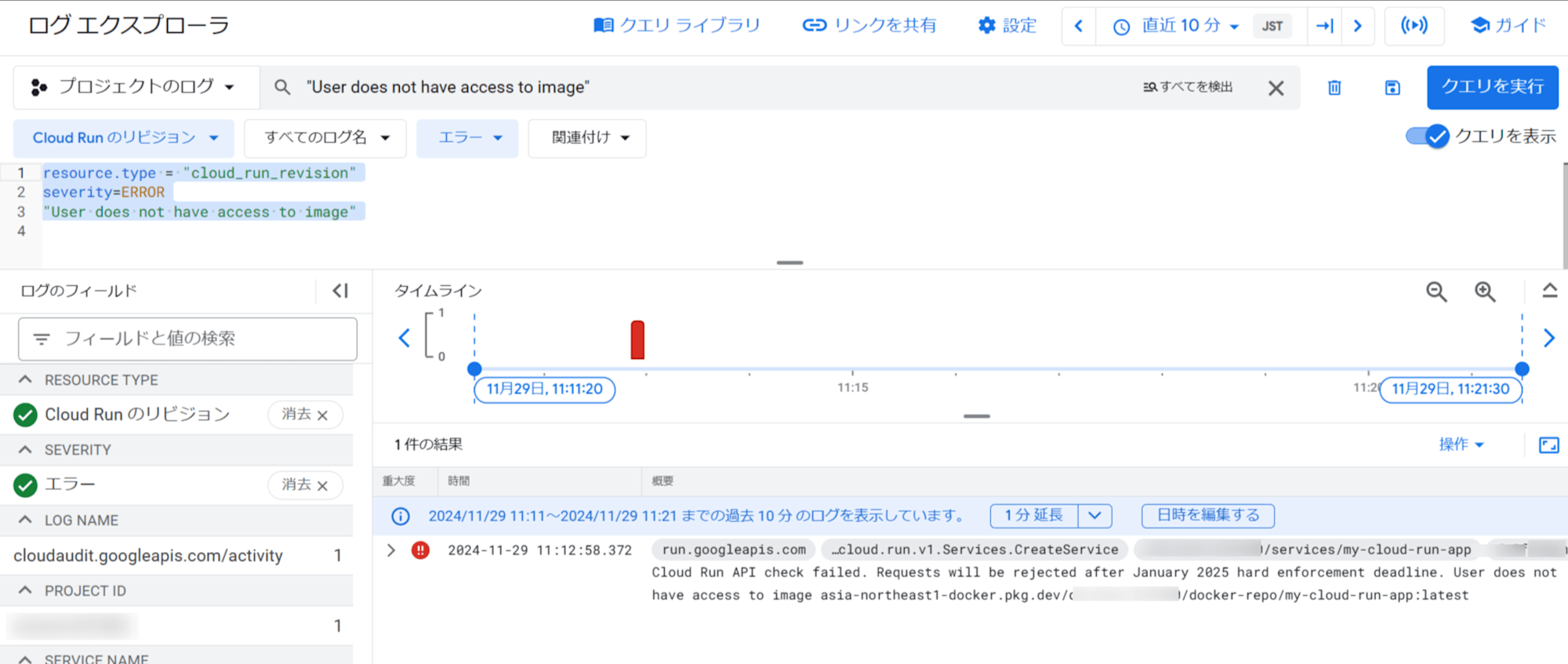The width and height of the screenshot is (1568, 664).
Task: Jump to current time arrow-bar icon
Action: [1324, 26]
